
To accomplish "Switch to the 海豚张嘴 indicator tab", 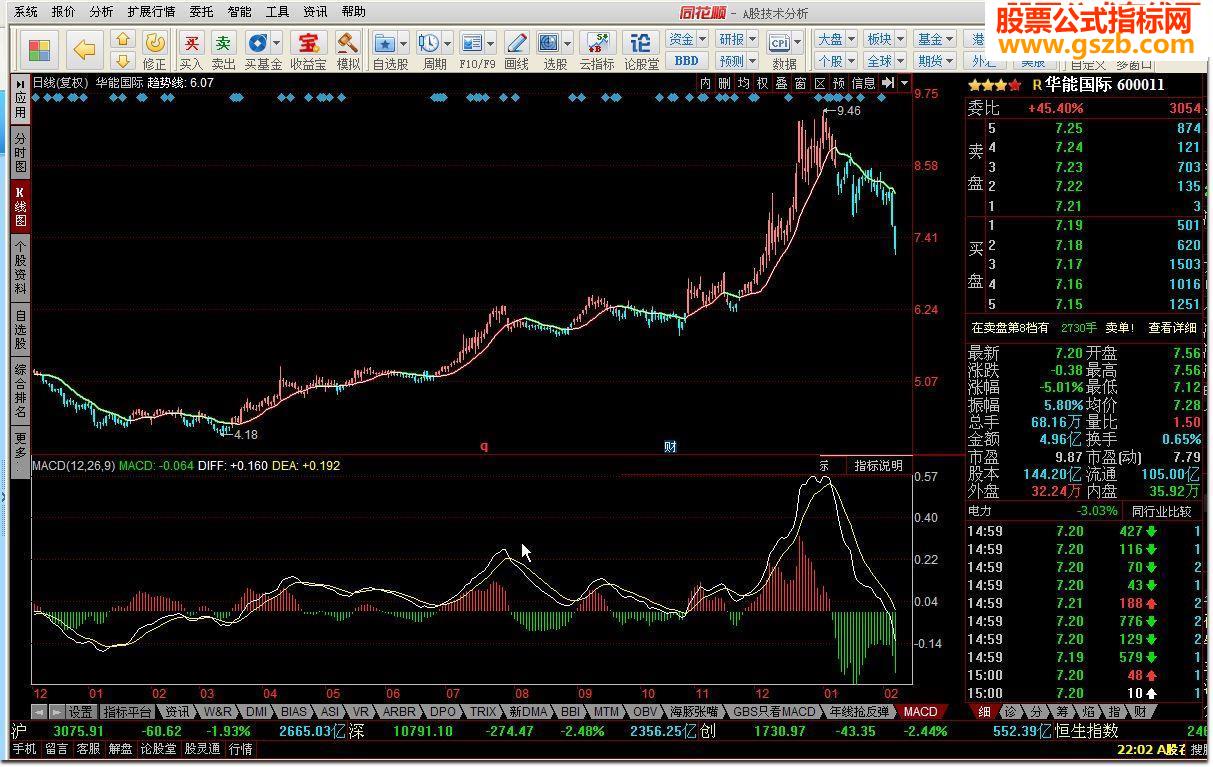I will [694, 712].
